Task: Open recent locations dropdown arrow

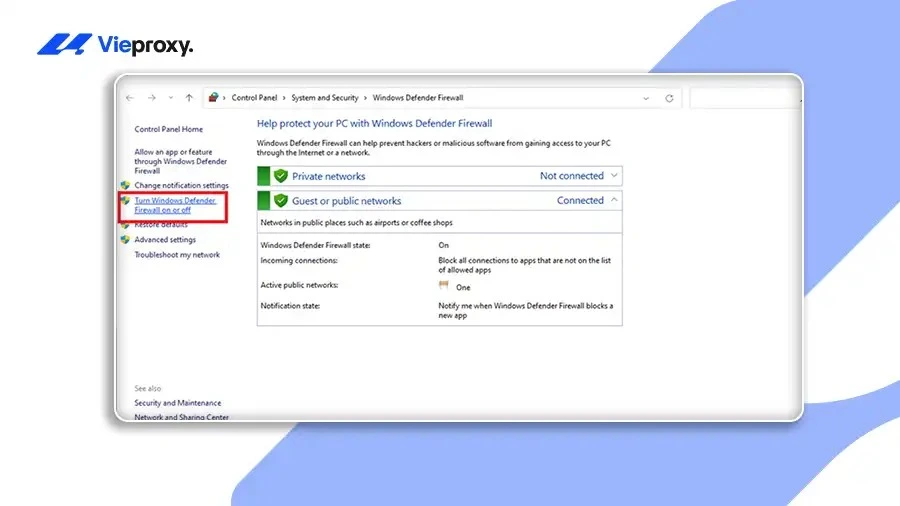Action: click(170, 98)
